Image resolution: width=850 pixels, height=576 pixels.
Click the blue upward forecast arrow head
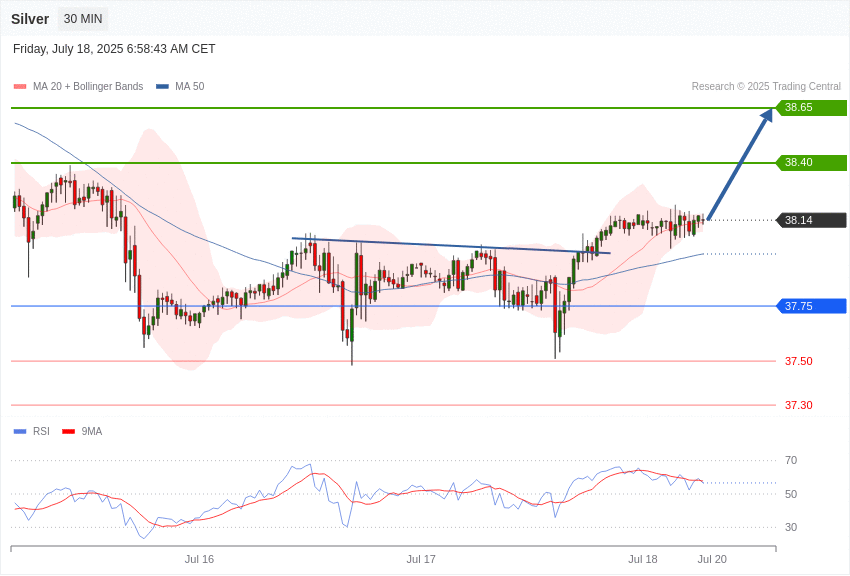(767, 115)
